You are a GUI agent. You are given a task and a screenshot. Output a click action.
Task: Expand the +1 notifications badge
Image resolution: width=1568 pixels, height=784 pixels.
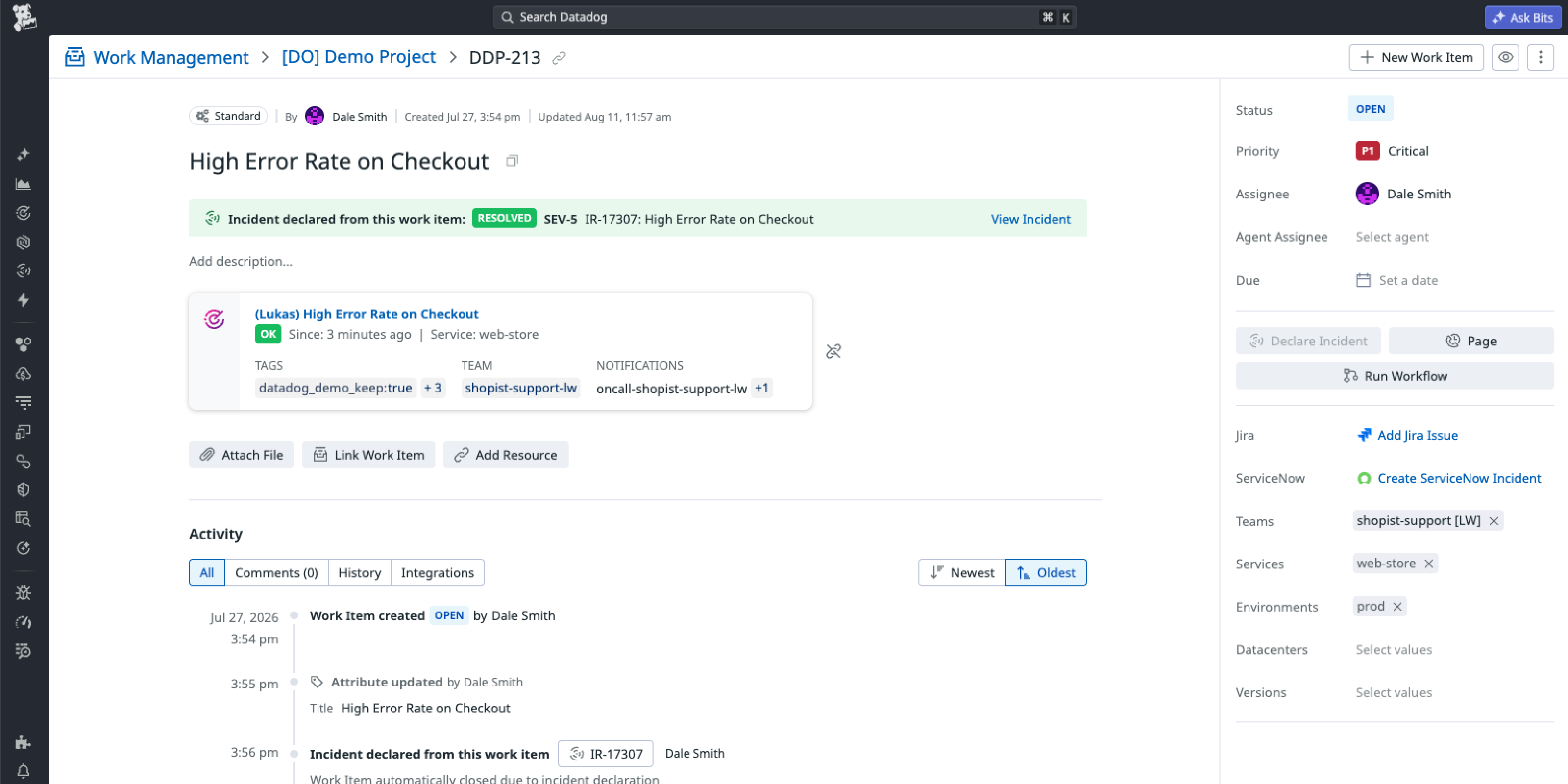pyautogui.click(x=761, y=388)
